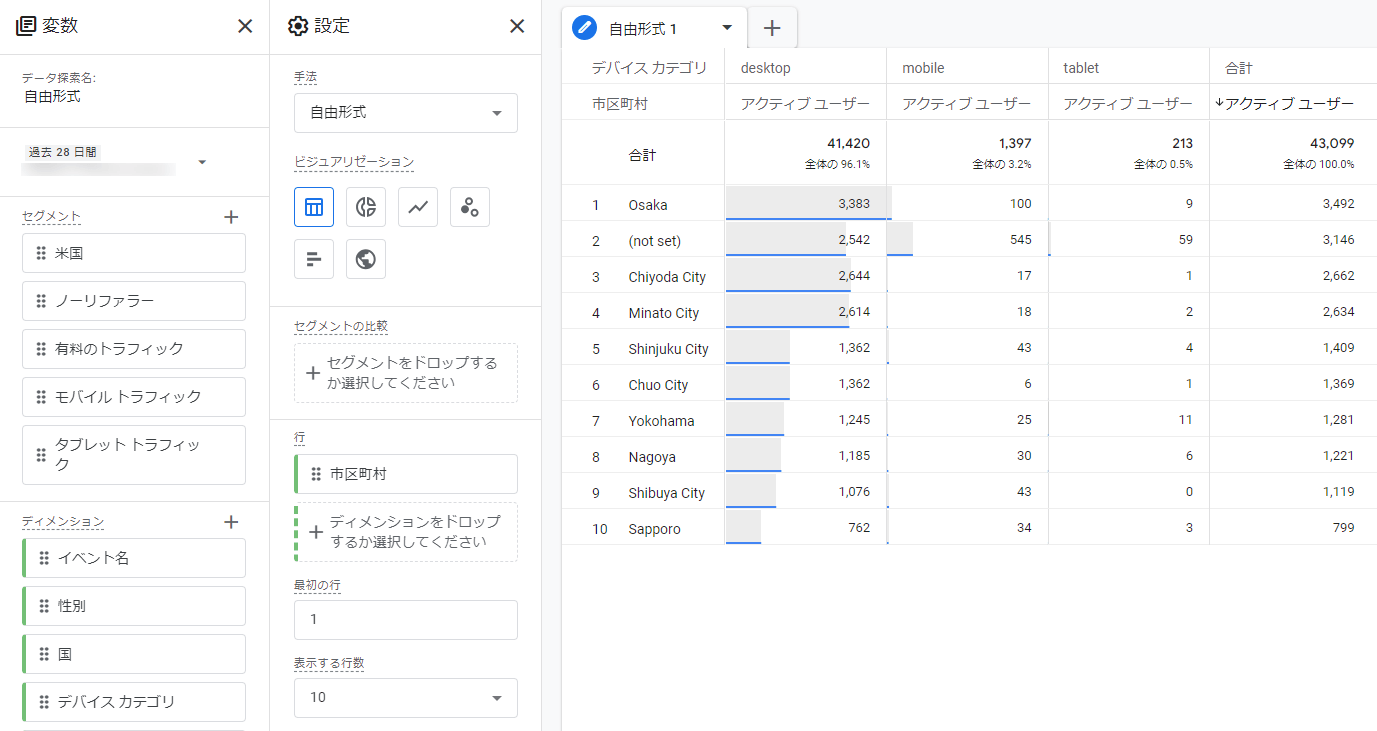The image size is (1377, 731).
Task: Add a new segment with plus icon
Action: pos(231,216)
